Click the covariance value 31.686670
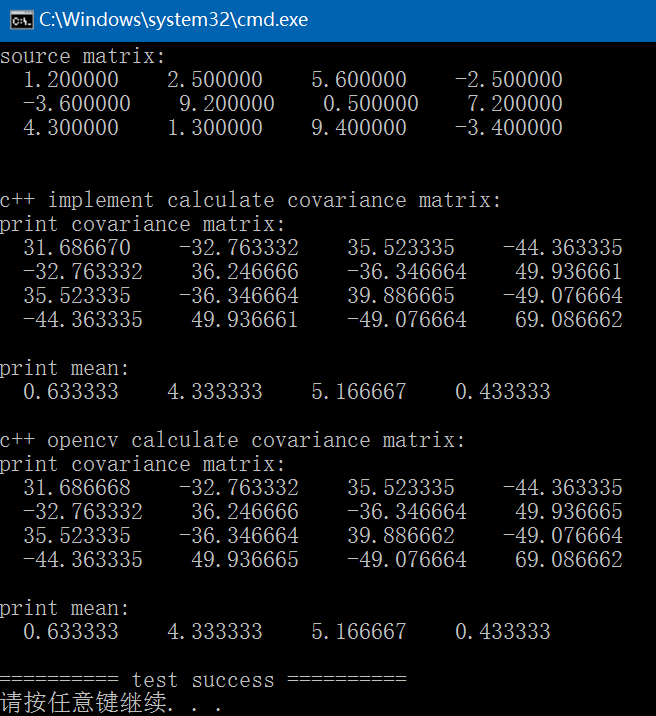The image size is (656, 716). coord(77,248)
